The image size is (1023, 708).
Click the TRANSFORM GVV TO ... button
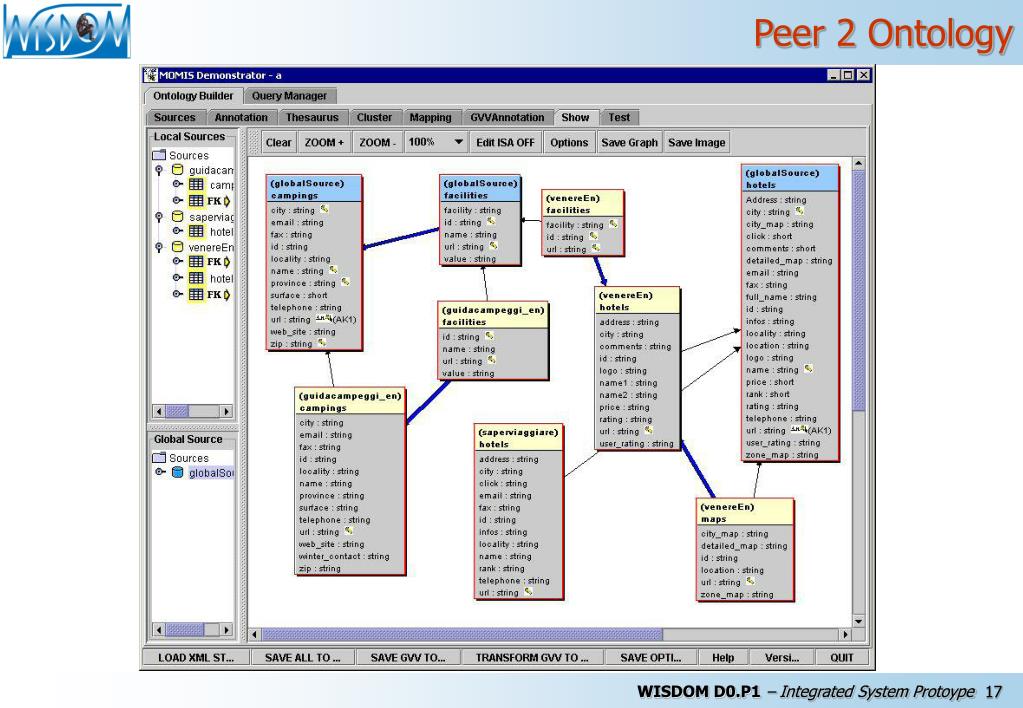[532, 657]
